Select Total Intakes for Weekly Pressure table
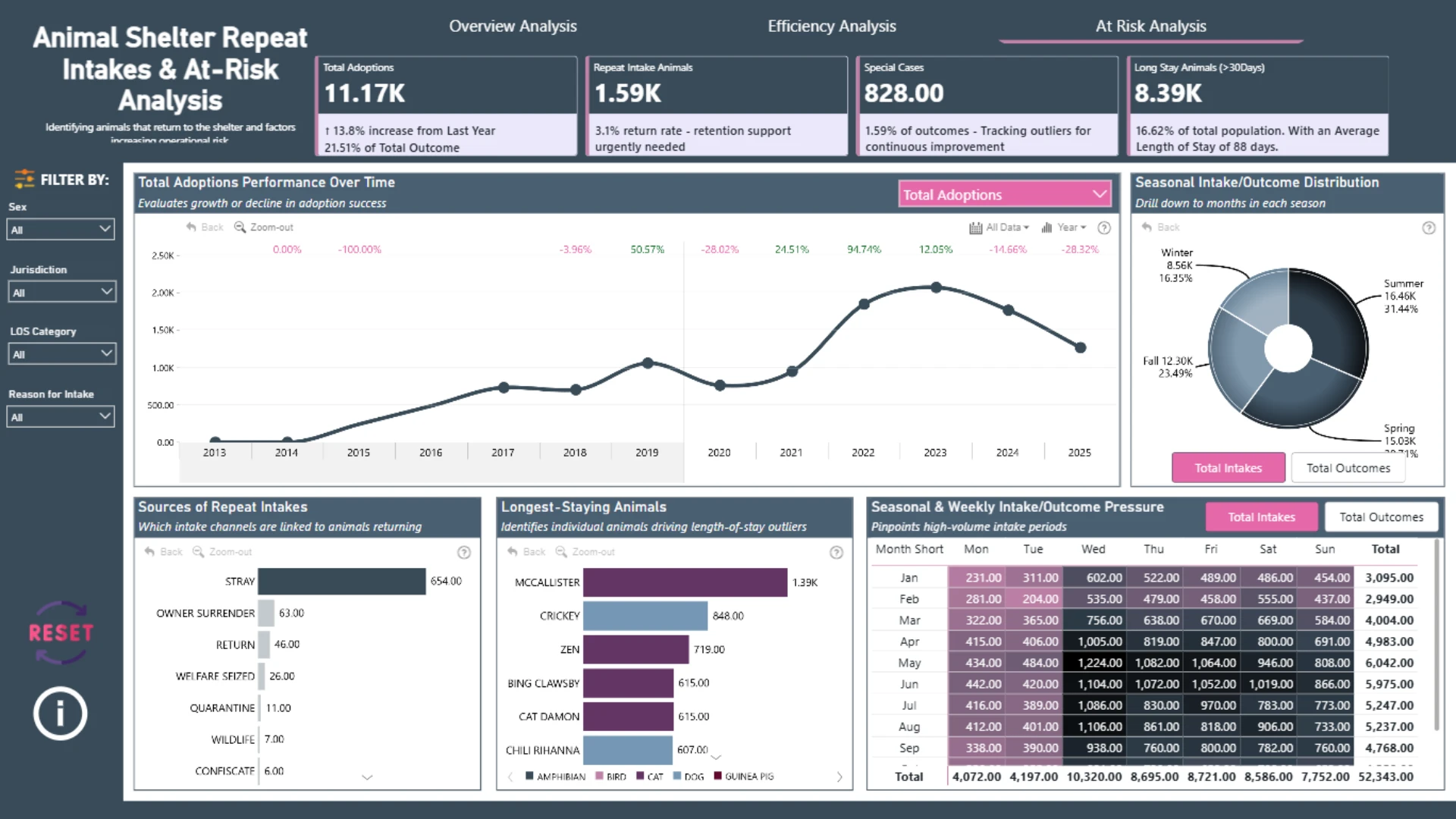 1262,517
